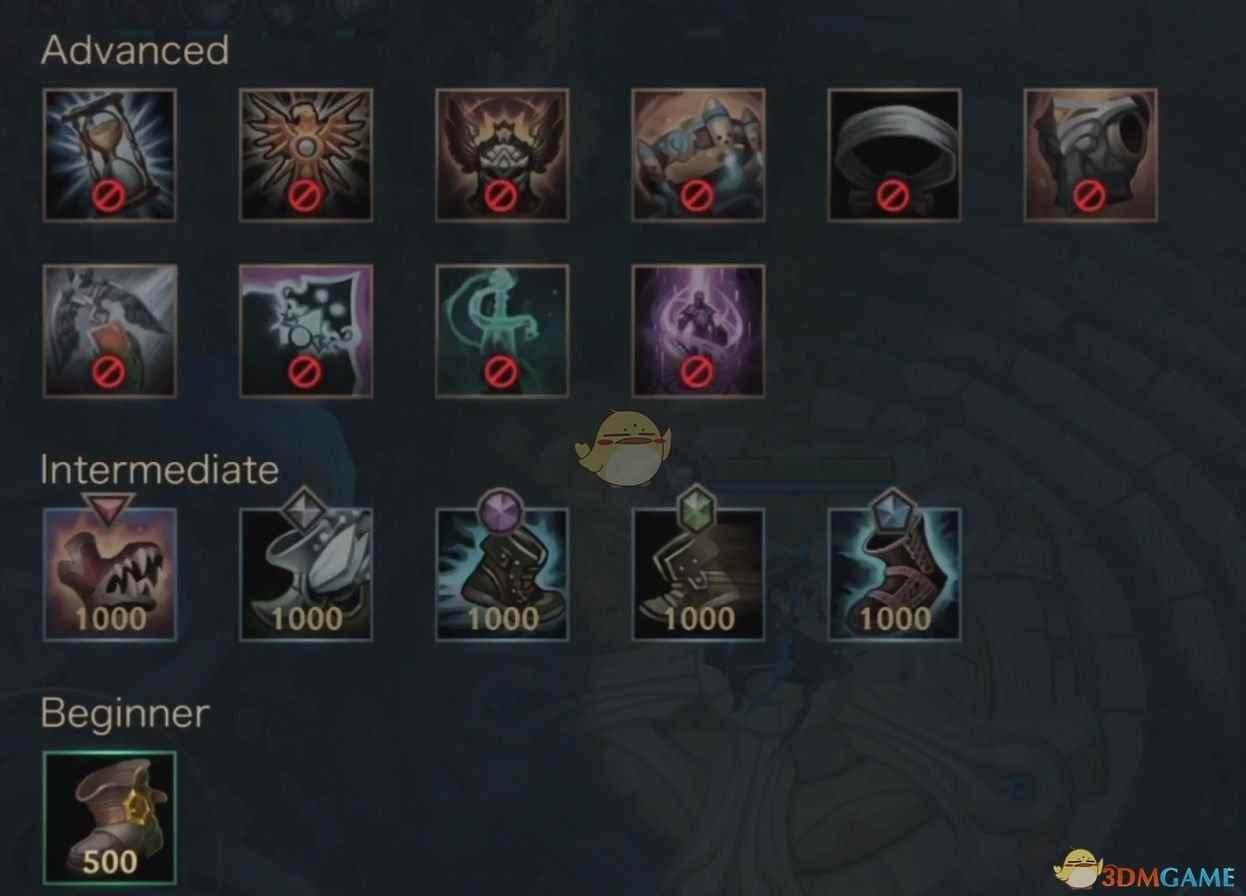
Task: Select the silver Plated Steelcaps boots
Action: [306, 574]
